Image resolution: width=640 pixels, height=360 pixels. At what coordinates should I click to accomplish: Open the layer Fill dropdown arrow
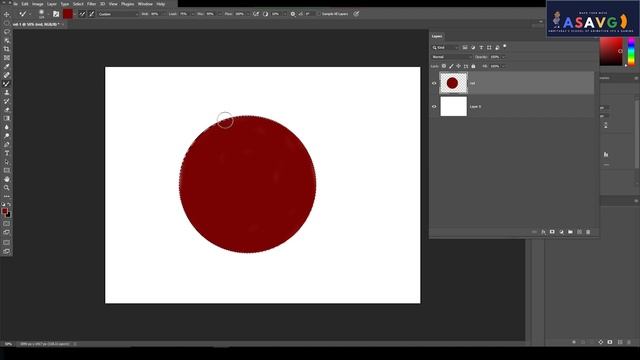click(x=503, y=66)
